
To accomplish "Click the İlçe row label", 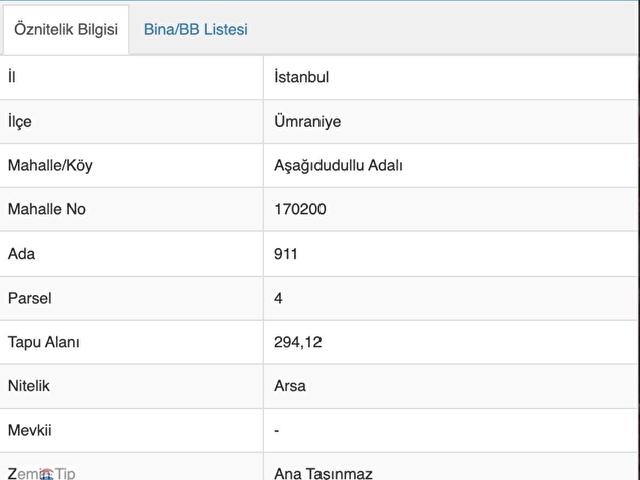I will click(20, 122).
